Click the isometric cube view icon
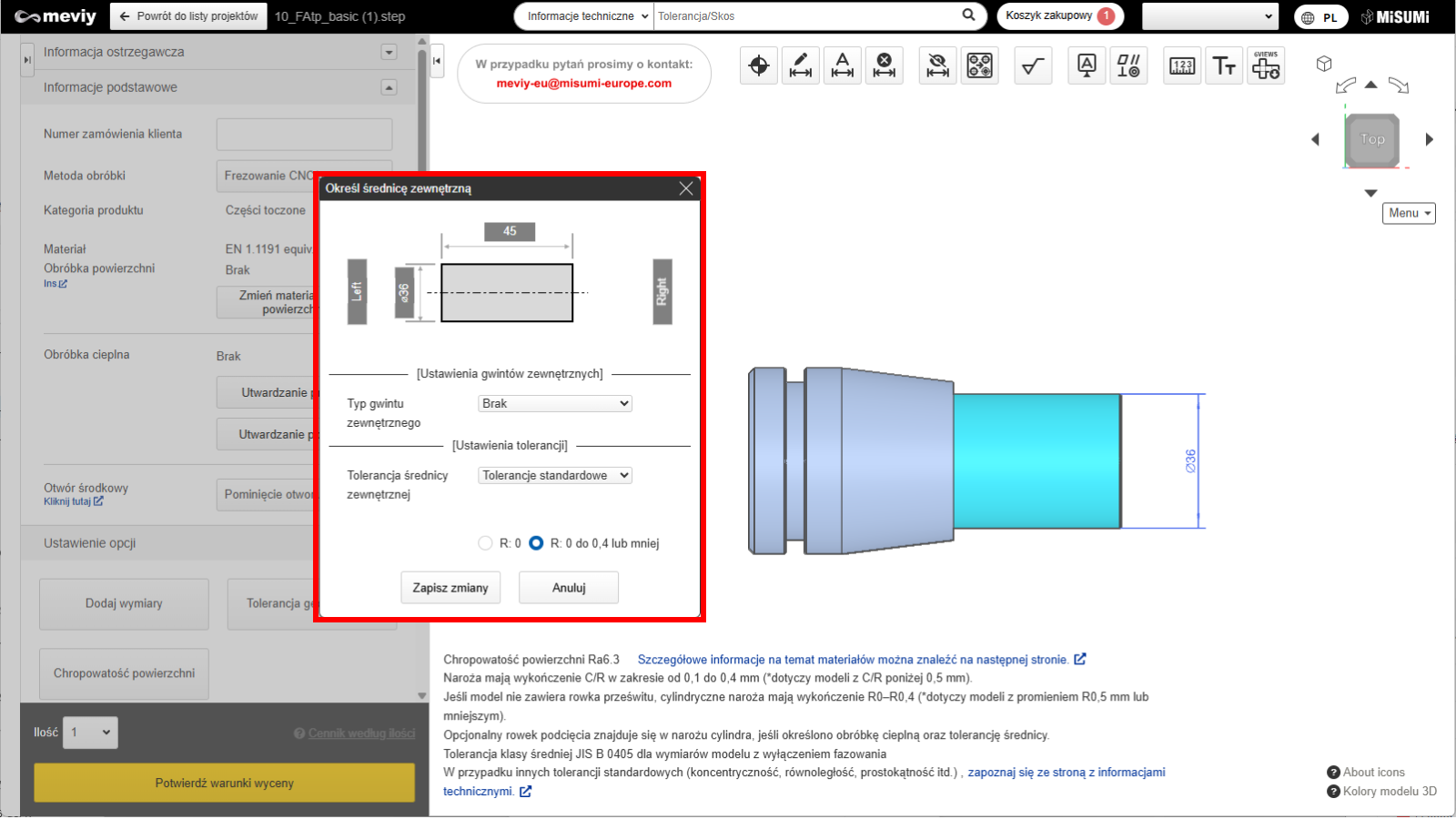Viewport: 1456px width, 819px height. pyautogui.click(x=1324, y=64)
